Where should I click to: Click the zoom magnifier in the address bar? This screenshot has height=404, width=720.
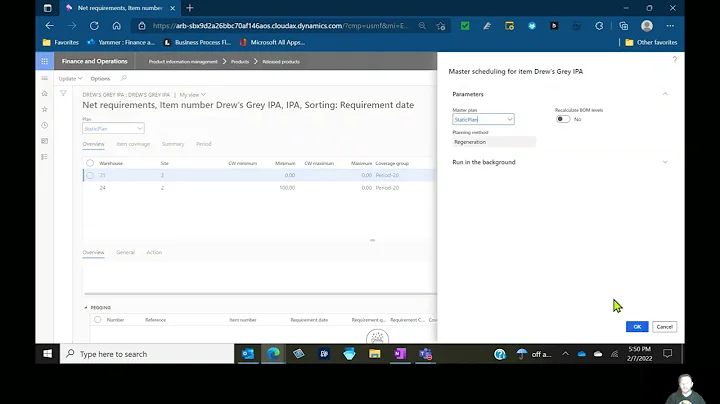422,26
